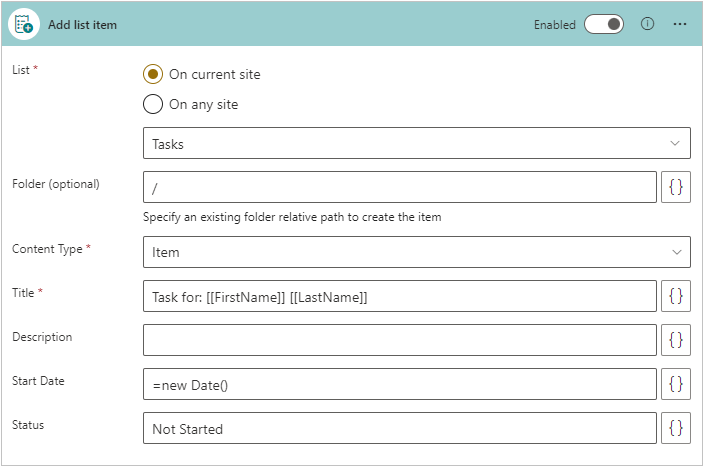Image resolution: width=704 pixels, height=467 pixels.
Task: Select the On current site radio button
Action: (x=153, y=74)
